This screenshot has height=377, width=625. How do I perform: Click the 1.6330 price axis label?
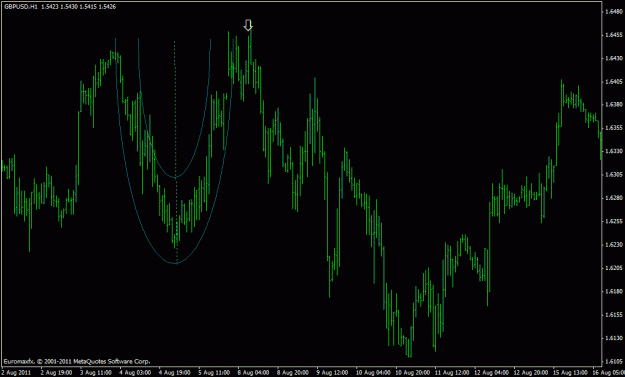tap(614, 151)
